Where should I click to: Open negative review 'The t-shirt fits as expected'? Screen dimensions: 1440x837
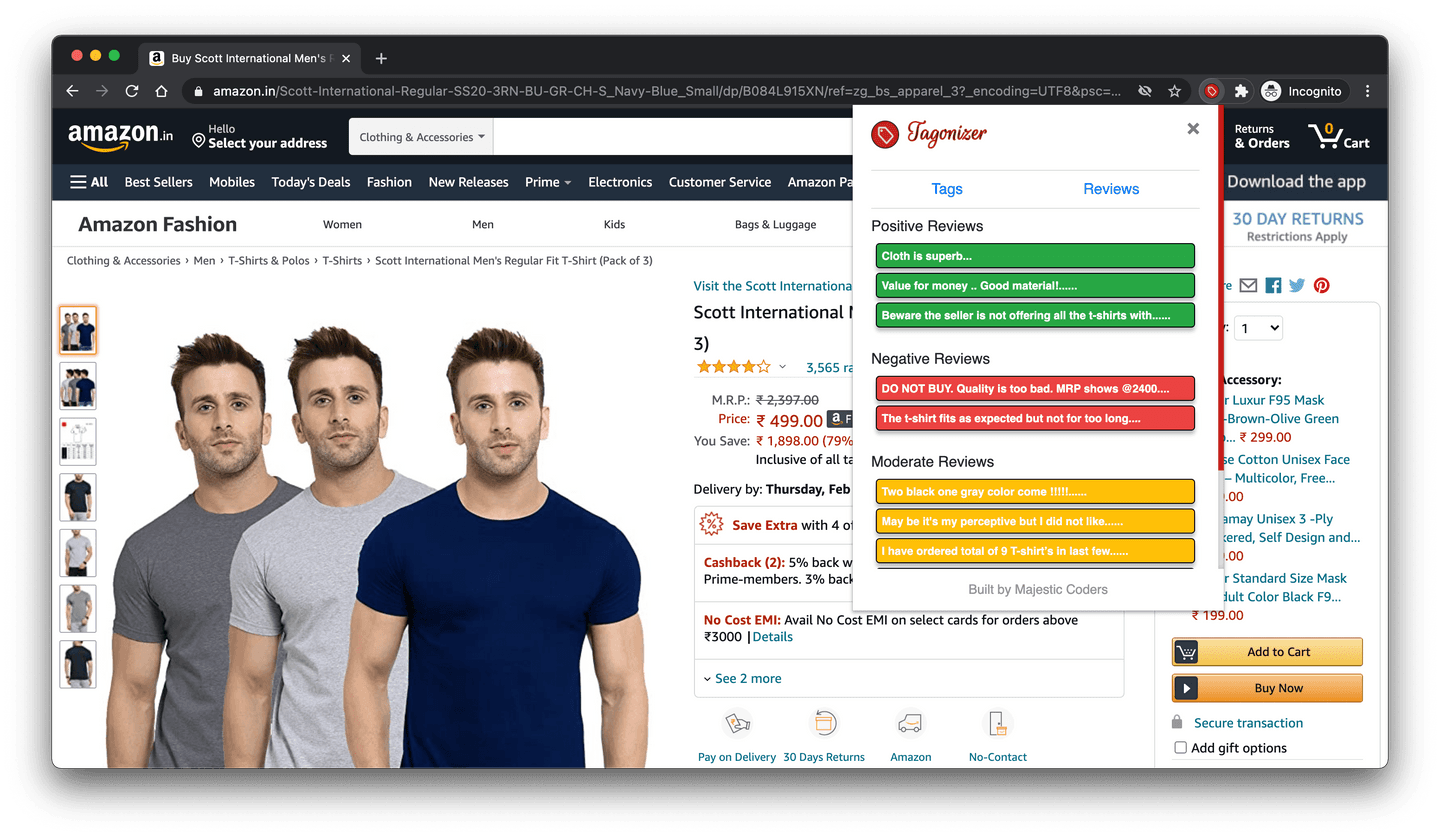click(1035, 418)
